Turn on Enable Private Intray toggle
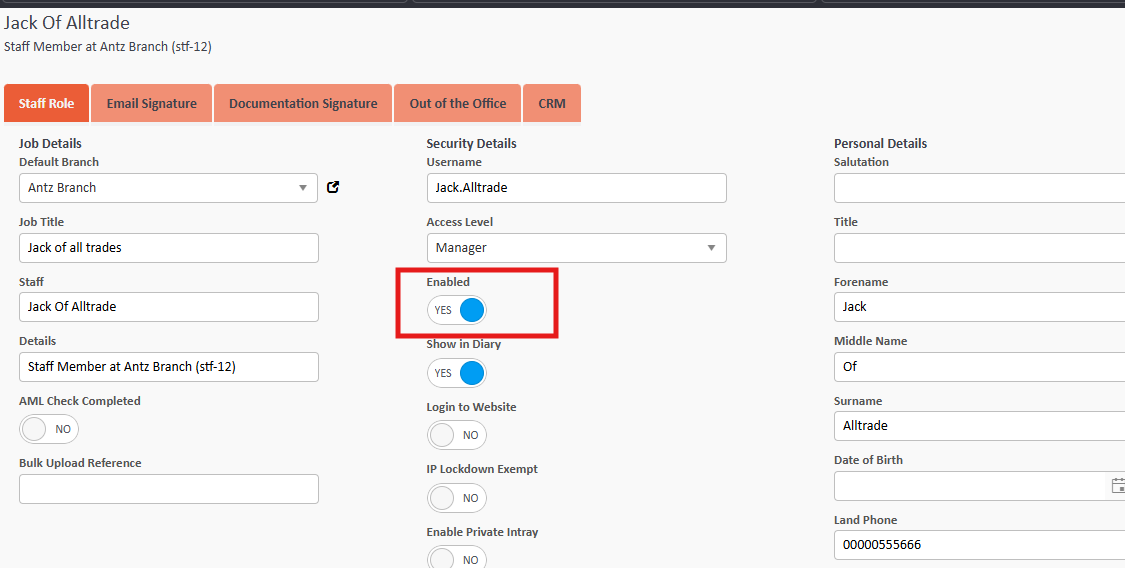Screen dimensions: 1125x568 457,558
